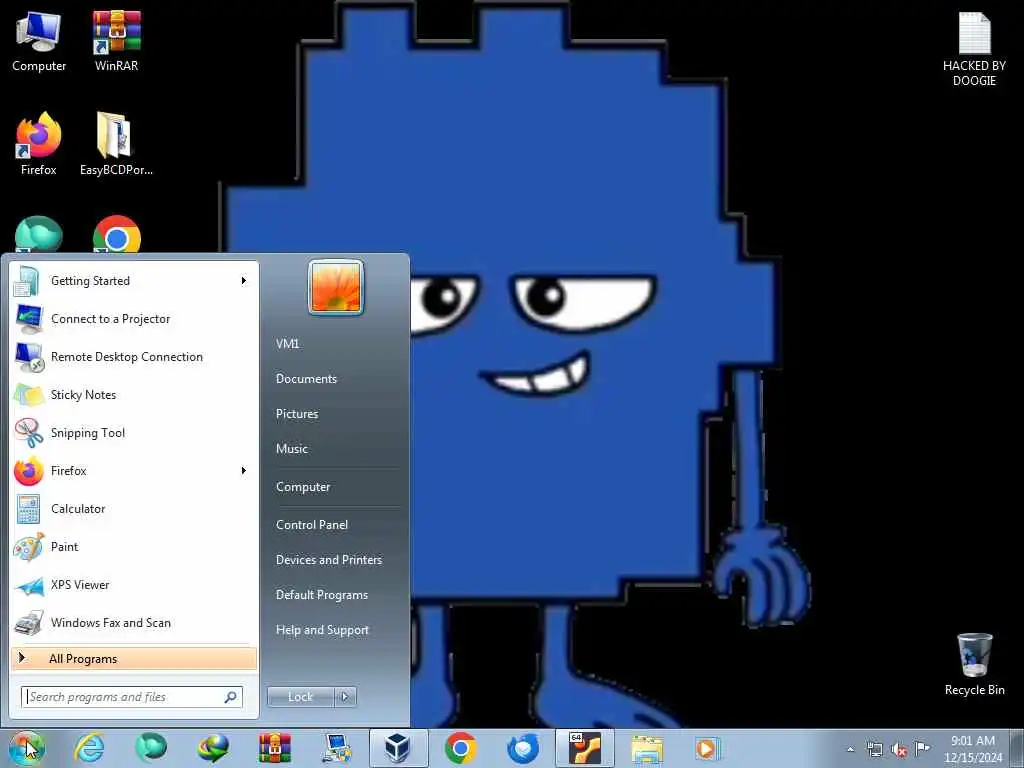Viewport: 1024px width, 768px height.
Task: Expand the Getting Started submenu arrow
Action: pyautogui.click(x=244, y=281)
